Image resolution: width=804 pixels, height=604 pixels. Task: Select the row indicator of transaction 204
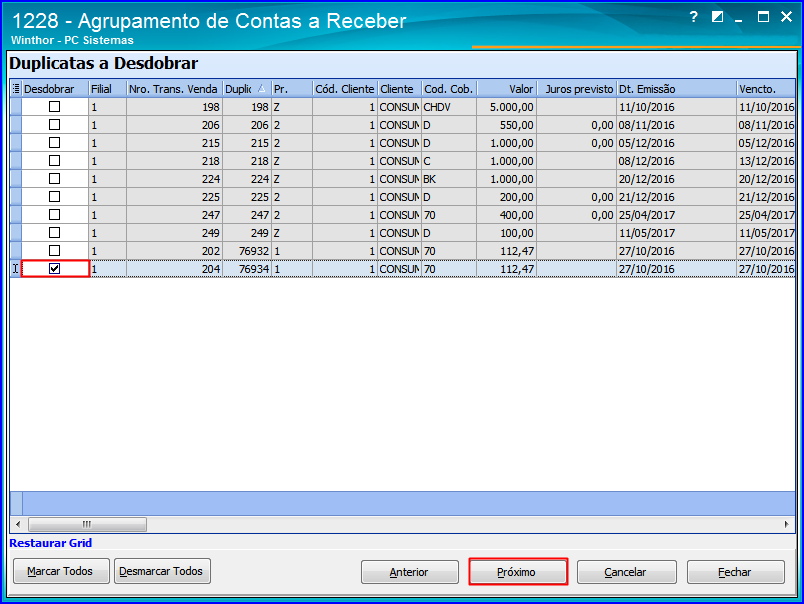coord(16,268)
